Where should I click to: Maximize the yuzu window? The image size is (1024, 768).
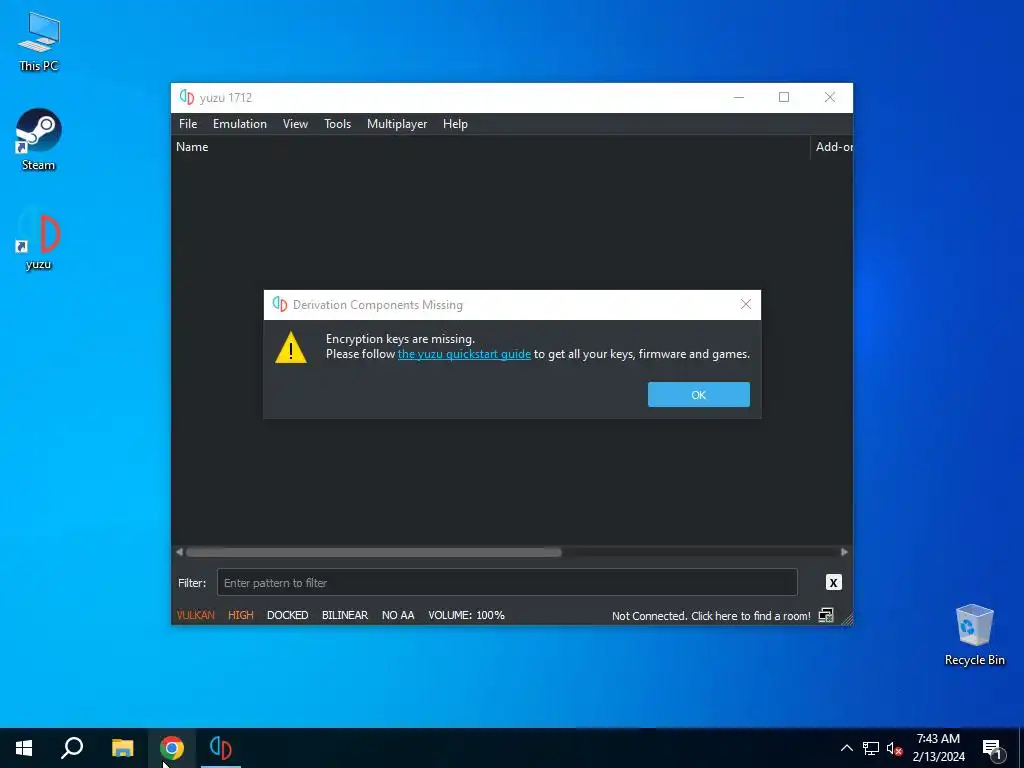click(x=784, y=97)
